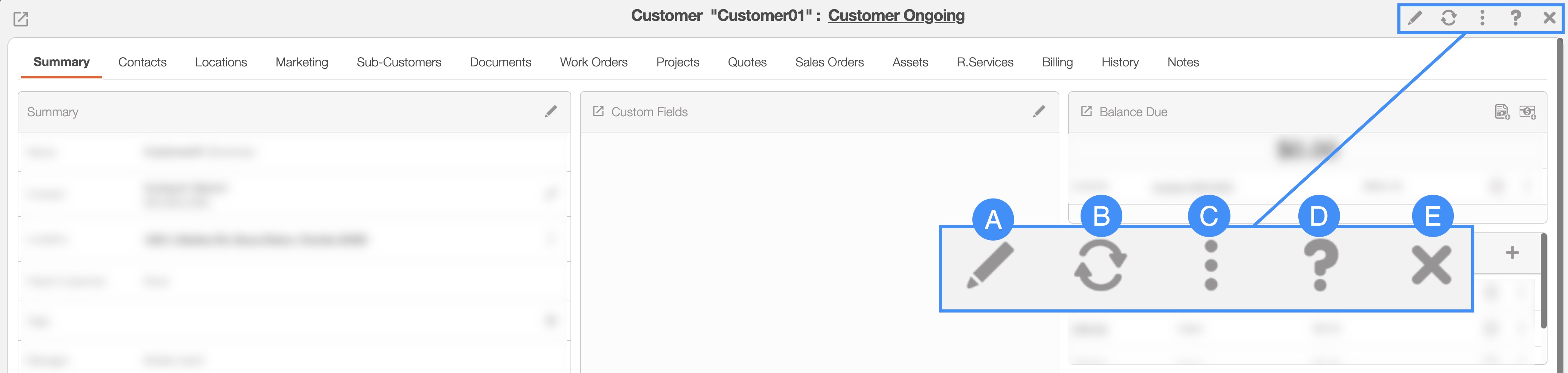Open the three-dot more options menu
1568x373 pixels.
(1482, 18)
